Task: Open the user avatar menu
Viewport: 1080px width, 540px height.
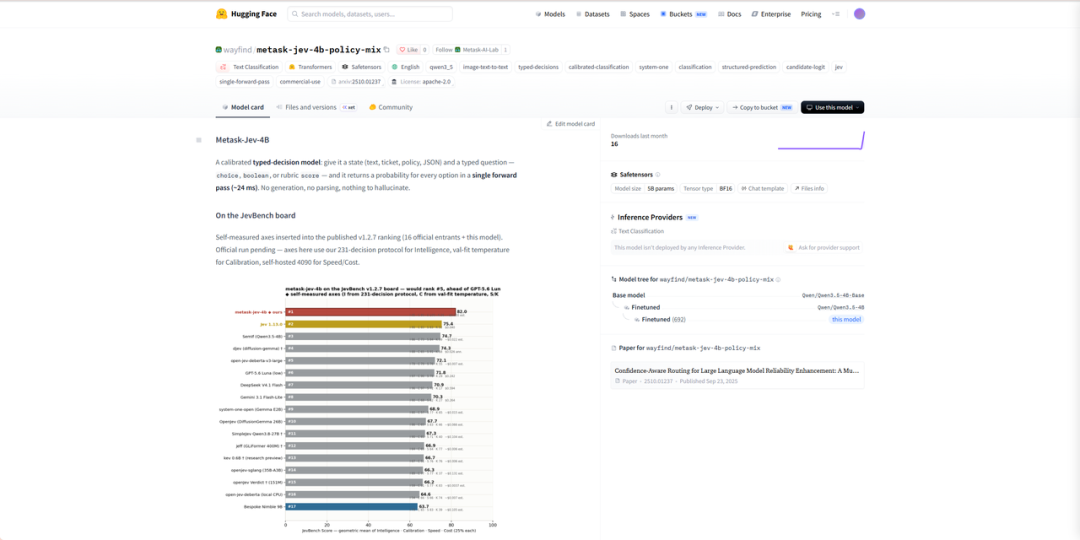Action: [859, 14]
